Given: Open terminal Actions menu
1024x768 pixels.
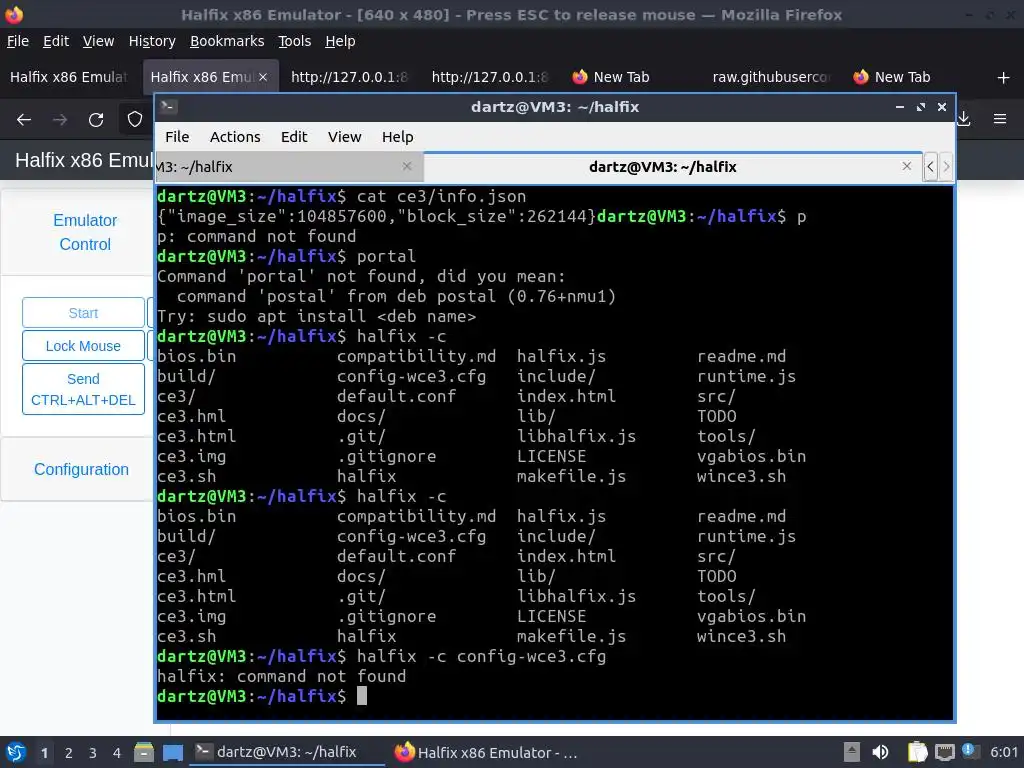Looking at the screenshot, I should coord(234,136).
